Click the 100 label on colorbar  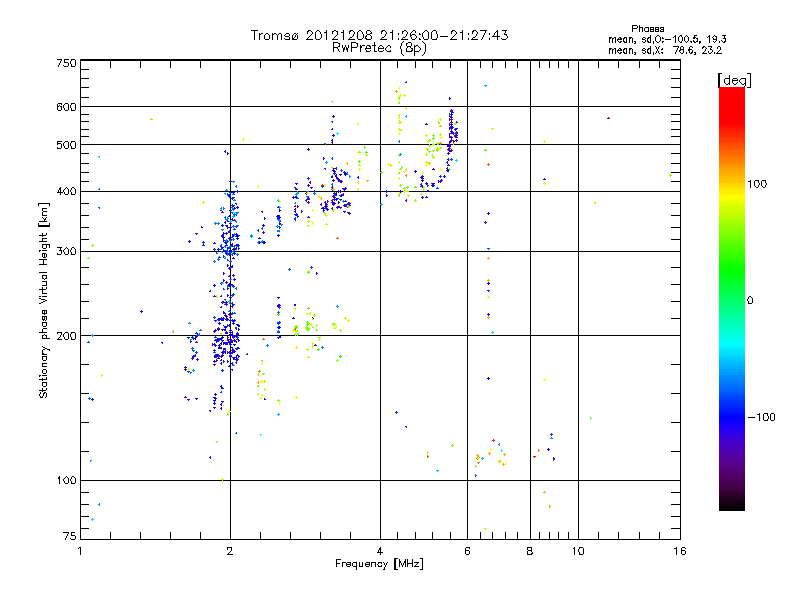(757, 184)
